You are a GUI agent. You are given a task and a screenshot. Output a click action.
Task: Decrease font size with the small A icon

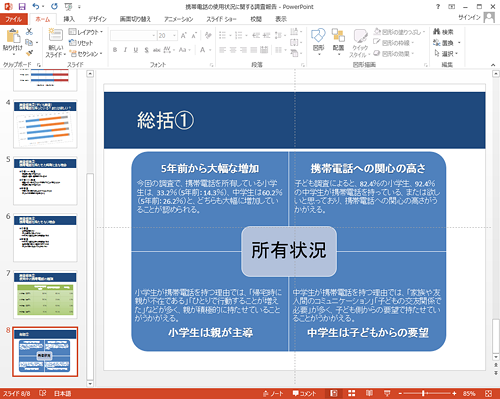coord(194,35)
